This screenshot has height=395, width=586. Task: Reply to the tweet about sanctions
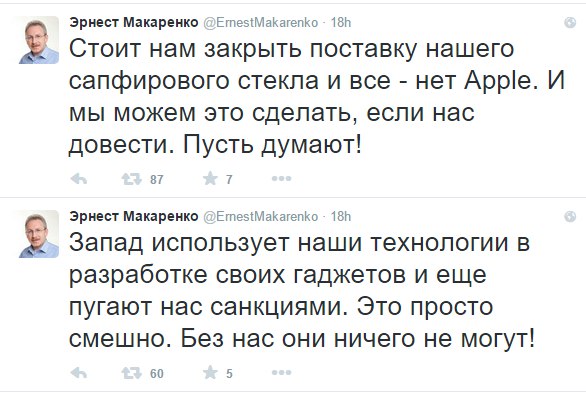(x=78, y=373)
